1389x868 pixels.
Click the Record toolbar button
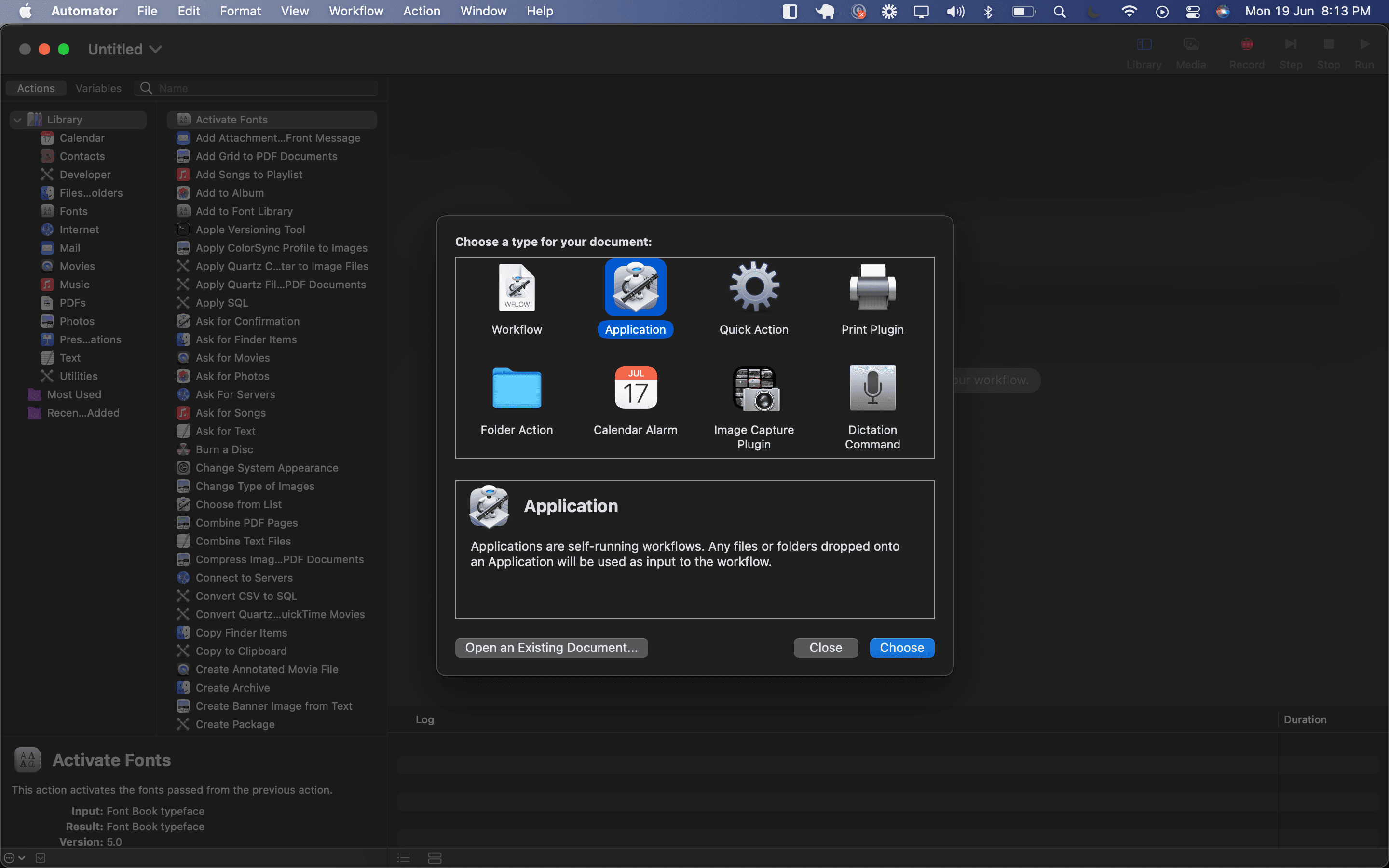tap(1247, 53)
